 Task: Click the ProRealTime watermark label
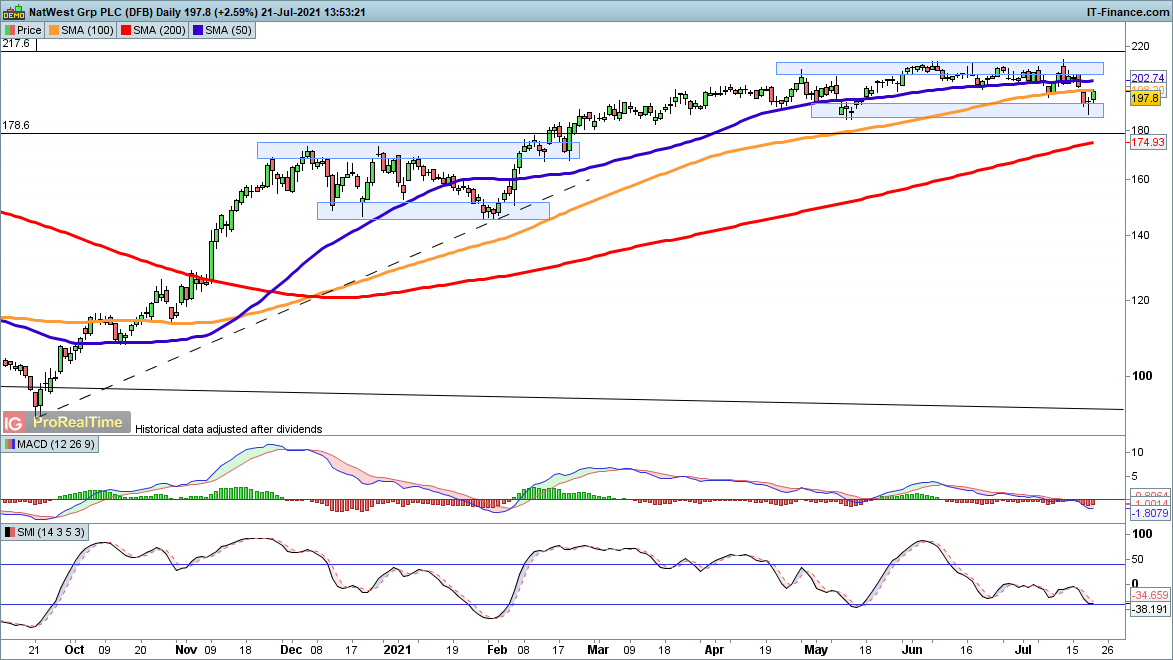coord(78,423)
